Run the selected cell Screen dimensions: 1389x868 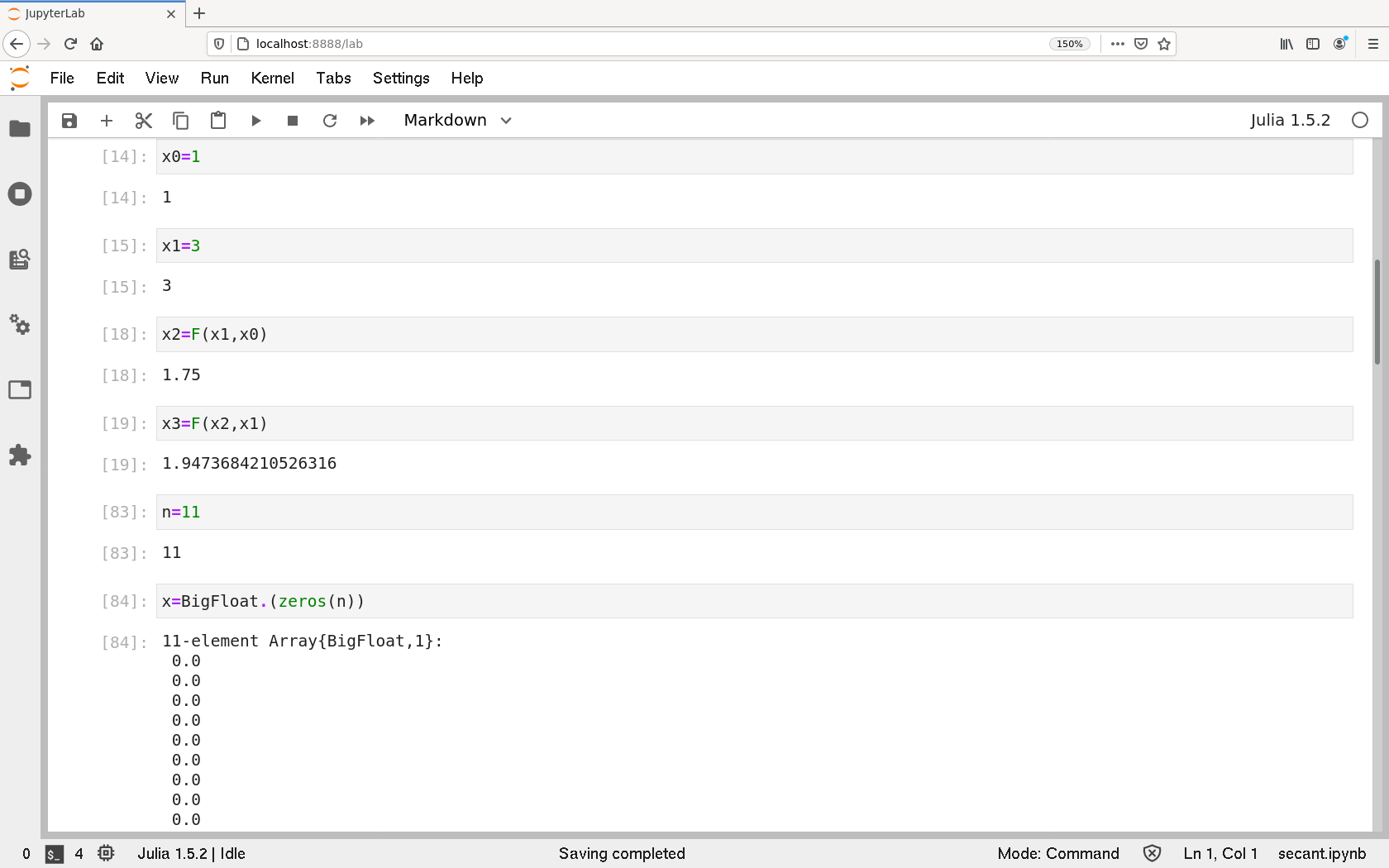pos(256,121)
